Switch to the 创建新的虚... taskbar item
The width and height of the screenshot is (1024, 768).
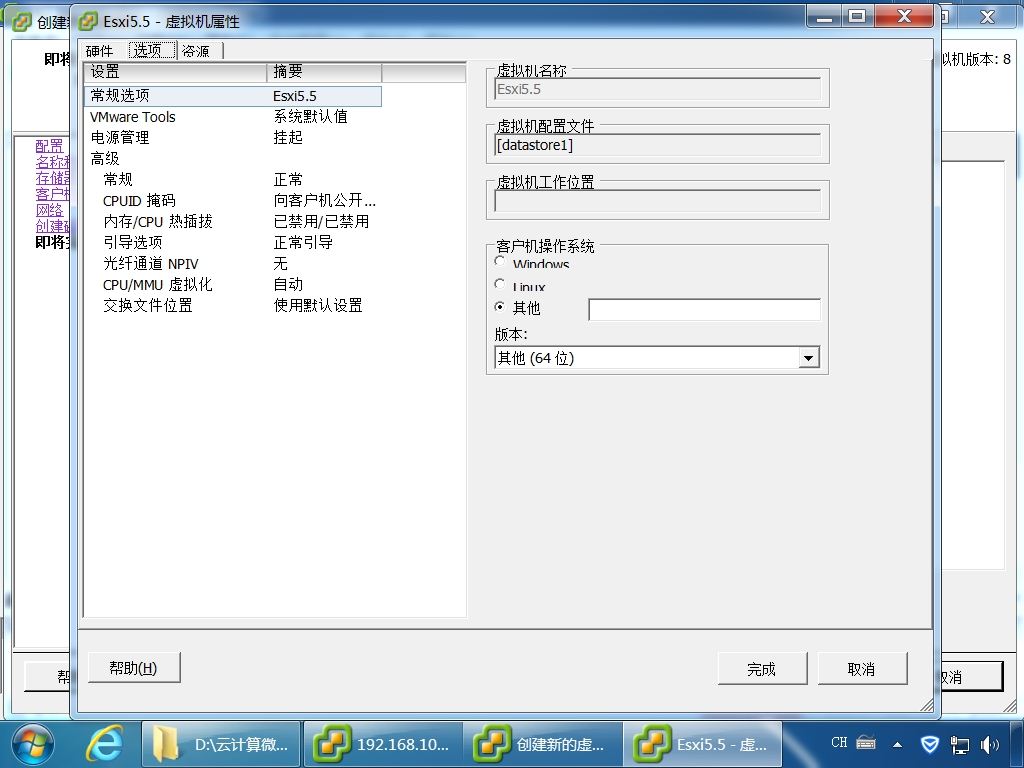543,744
